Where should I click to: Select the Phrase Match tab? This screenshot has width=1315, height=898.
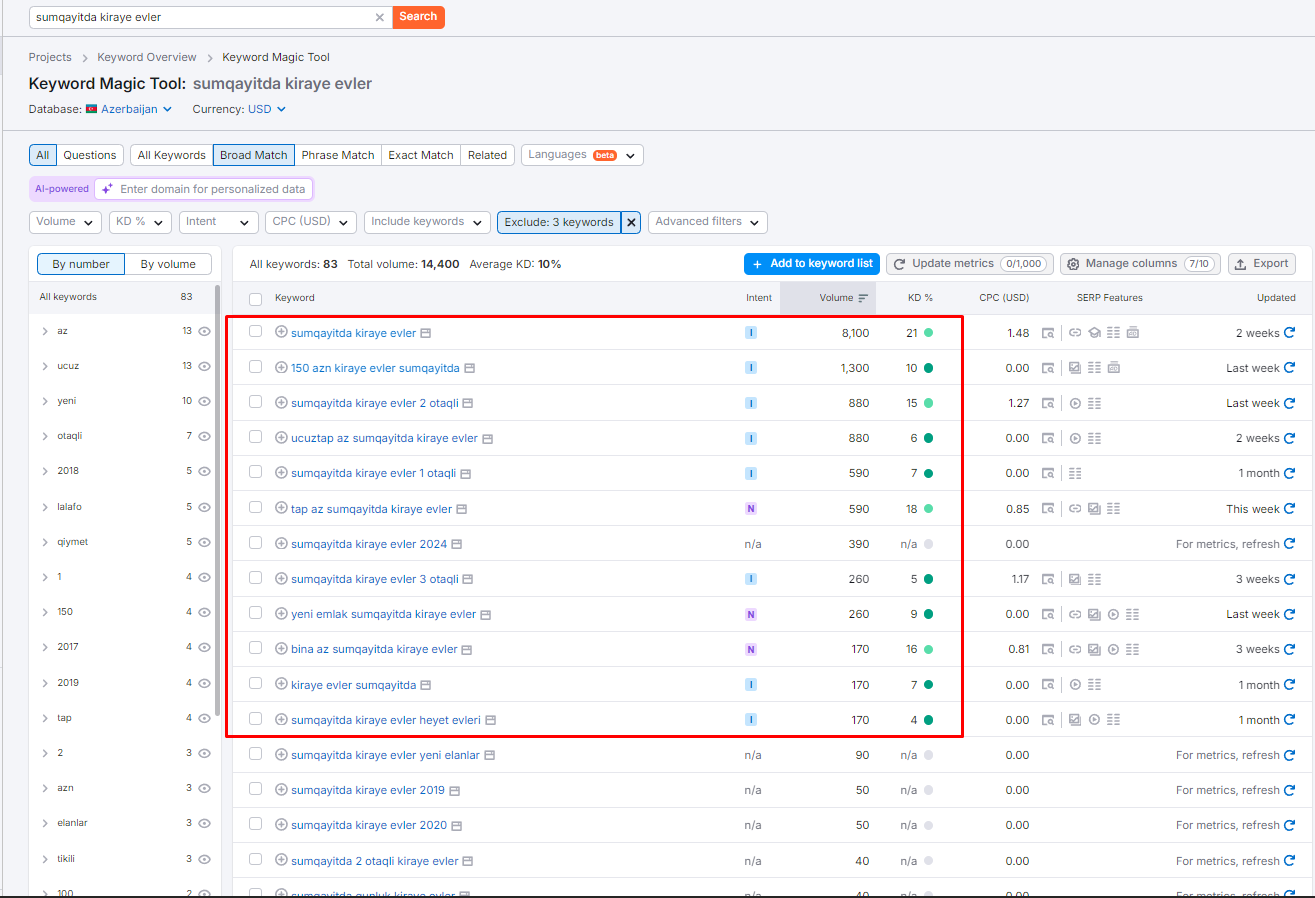pyautogui.click(x=338, y=155)
